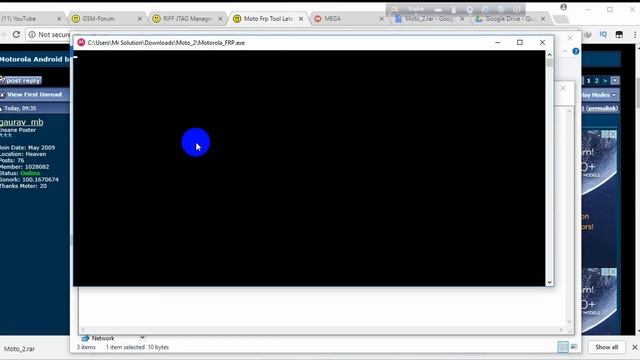Click the Chrome address bar
This screenshot has height=360, width=640.
(x=49, y=35)
